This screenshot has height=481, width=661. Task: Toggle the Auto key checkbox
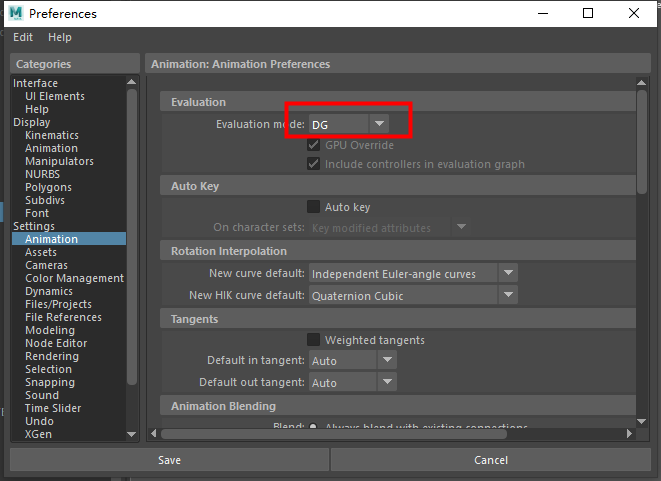tap(314, 207)
